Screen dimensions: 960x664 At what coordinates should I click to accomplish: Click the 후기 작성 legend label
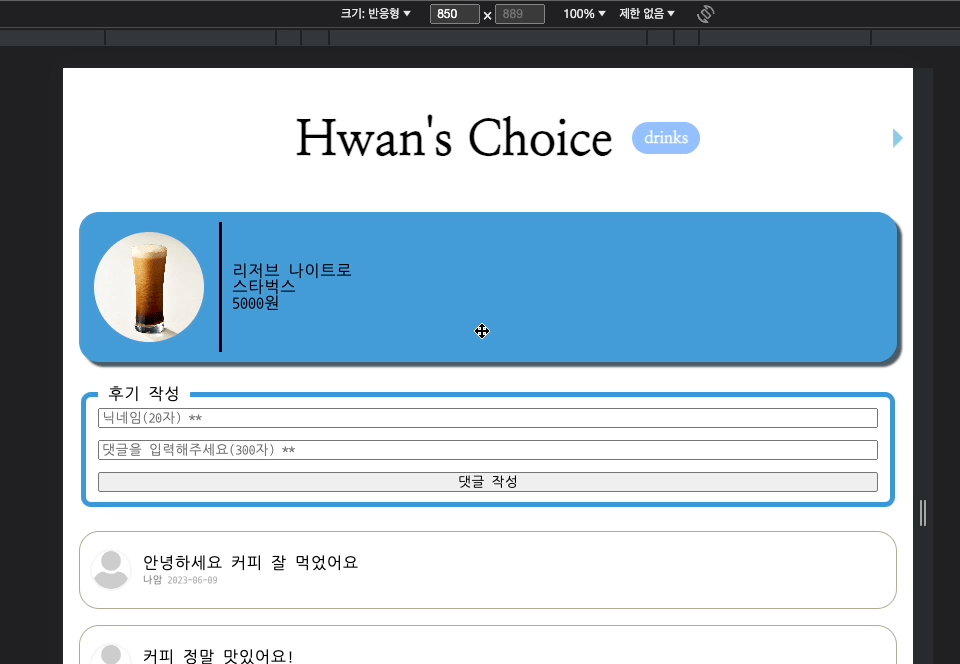pos(144,393)
